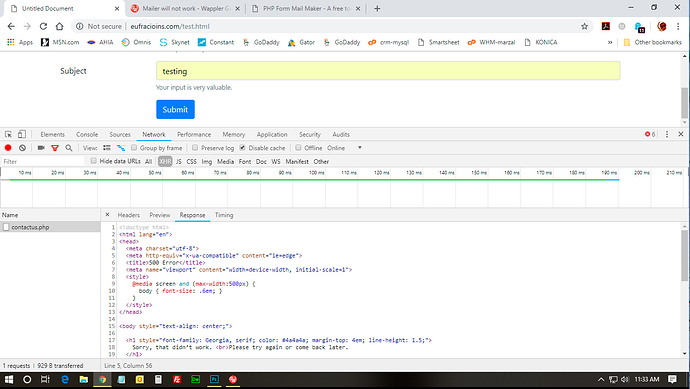Select the XHR filter button

165,161
